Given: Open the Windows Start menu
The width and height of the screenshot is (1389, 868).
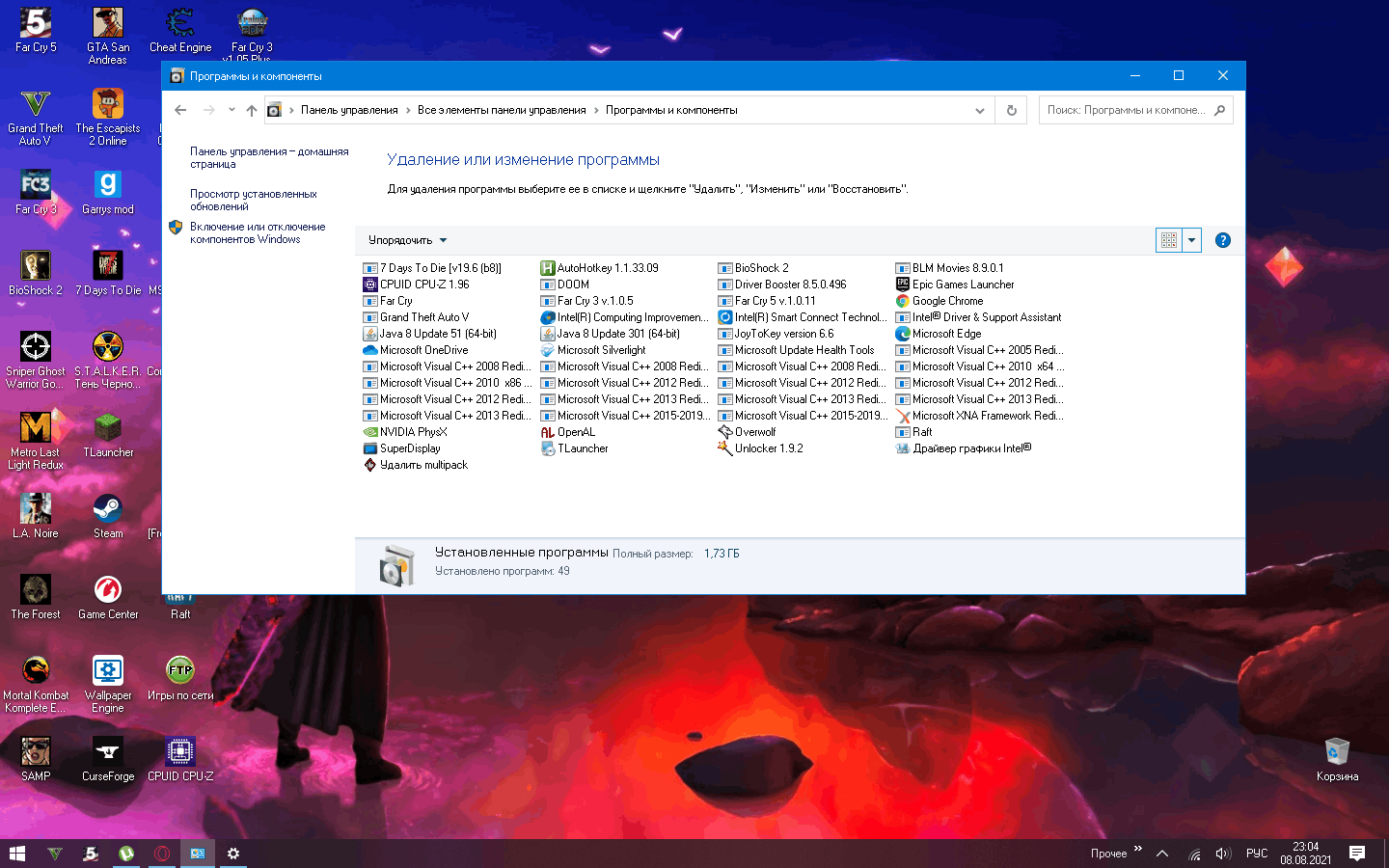Looking at the screenshot, I should click(17, 854).
